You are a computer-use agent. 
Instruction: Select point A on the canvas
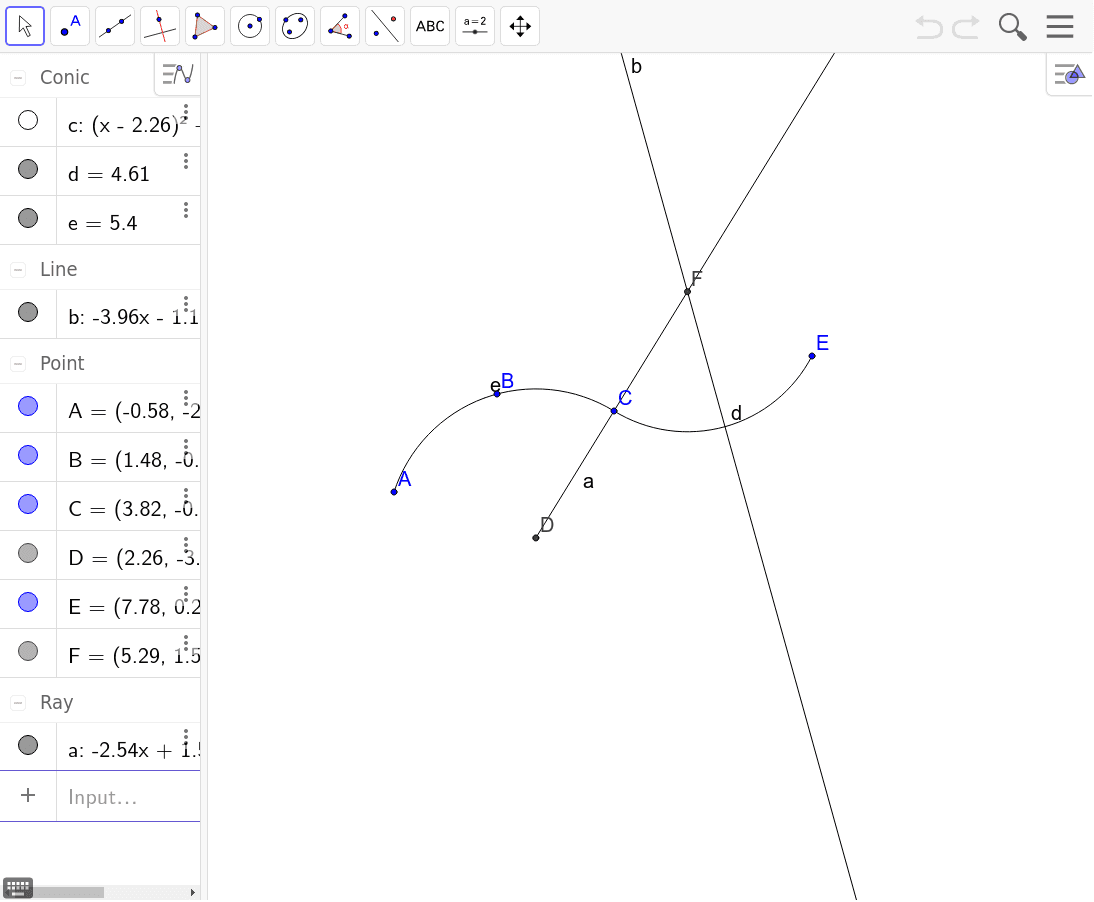(x=394, y=493)
